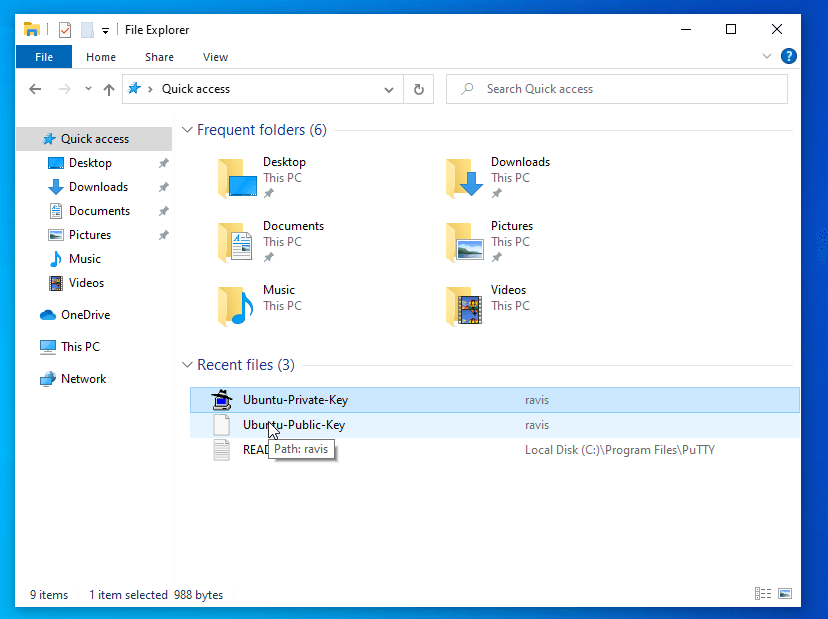This screenshot has height=619, width=828.
Task: Open Help with the question mark icon
Action: coord(788,56)
